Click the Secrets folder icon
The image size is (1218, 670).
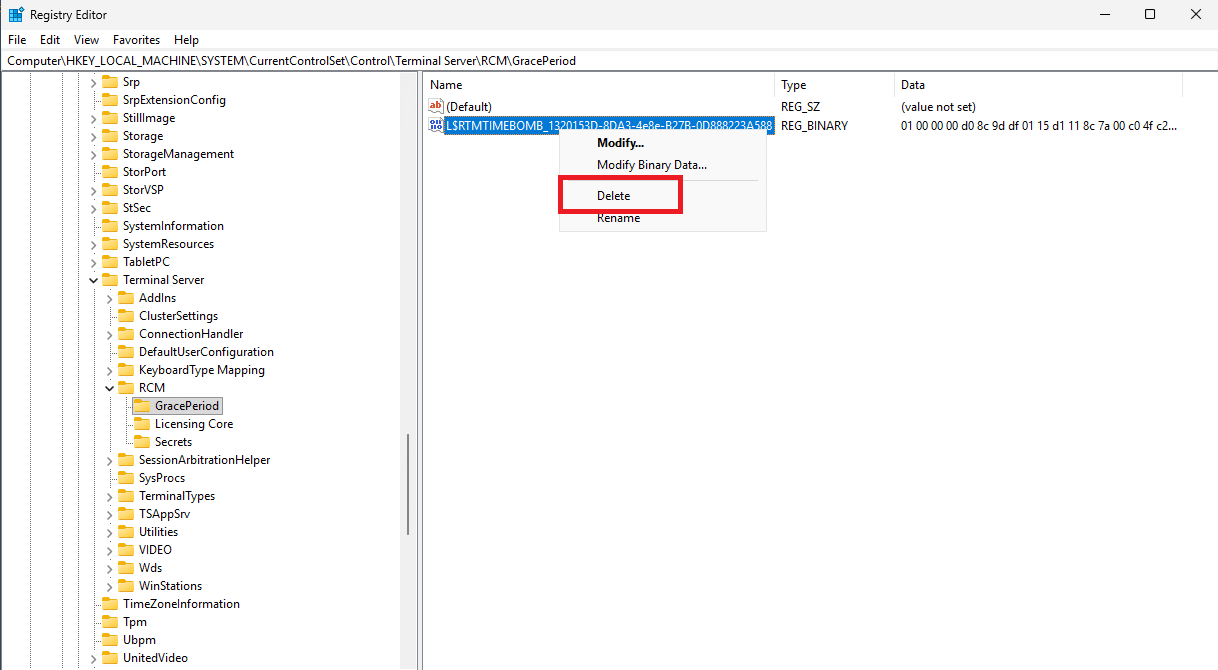pos(142,442)
